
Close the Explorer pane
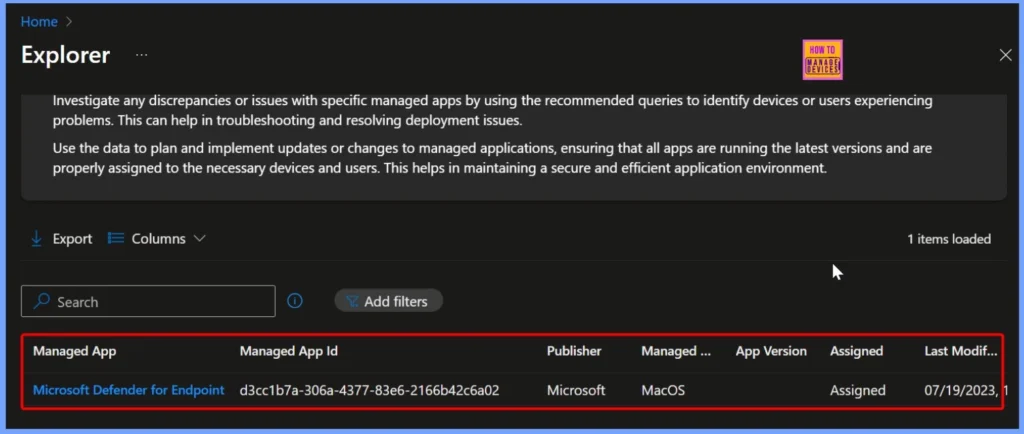pyautogui.click(x=1006, y=55)
